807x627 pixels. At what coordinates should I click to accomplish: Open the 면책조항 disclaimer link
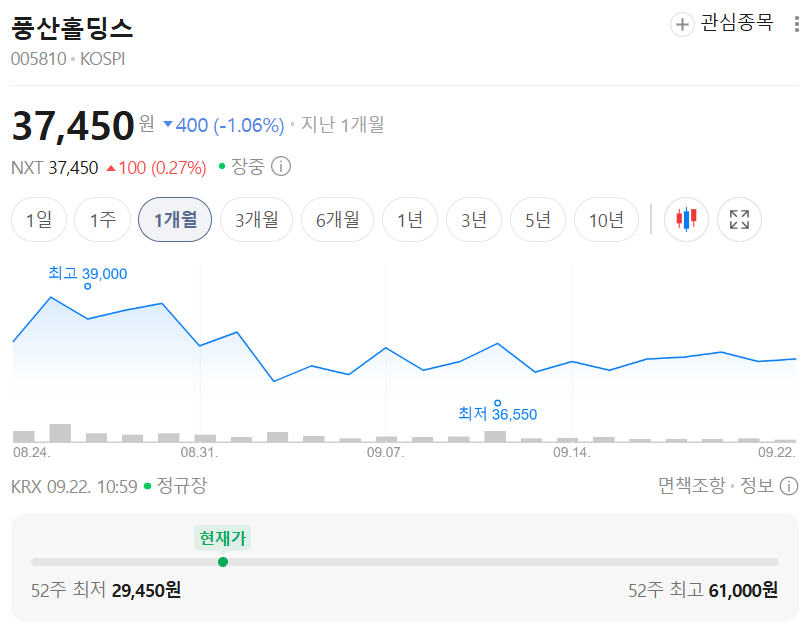[691, 485]
